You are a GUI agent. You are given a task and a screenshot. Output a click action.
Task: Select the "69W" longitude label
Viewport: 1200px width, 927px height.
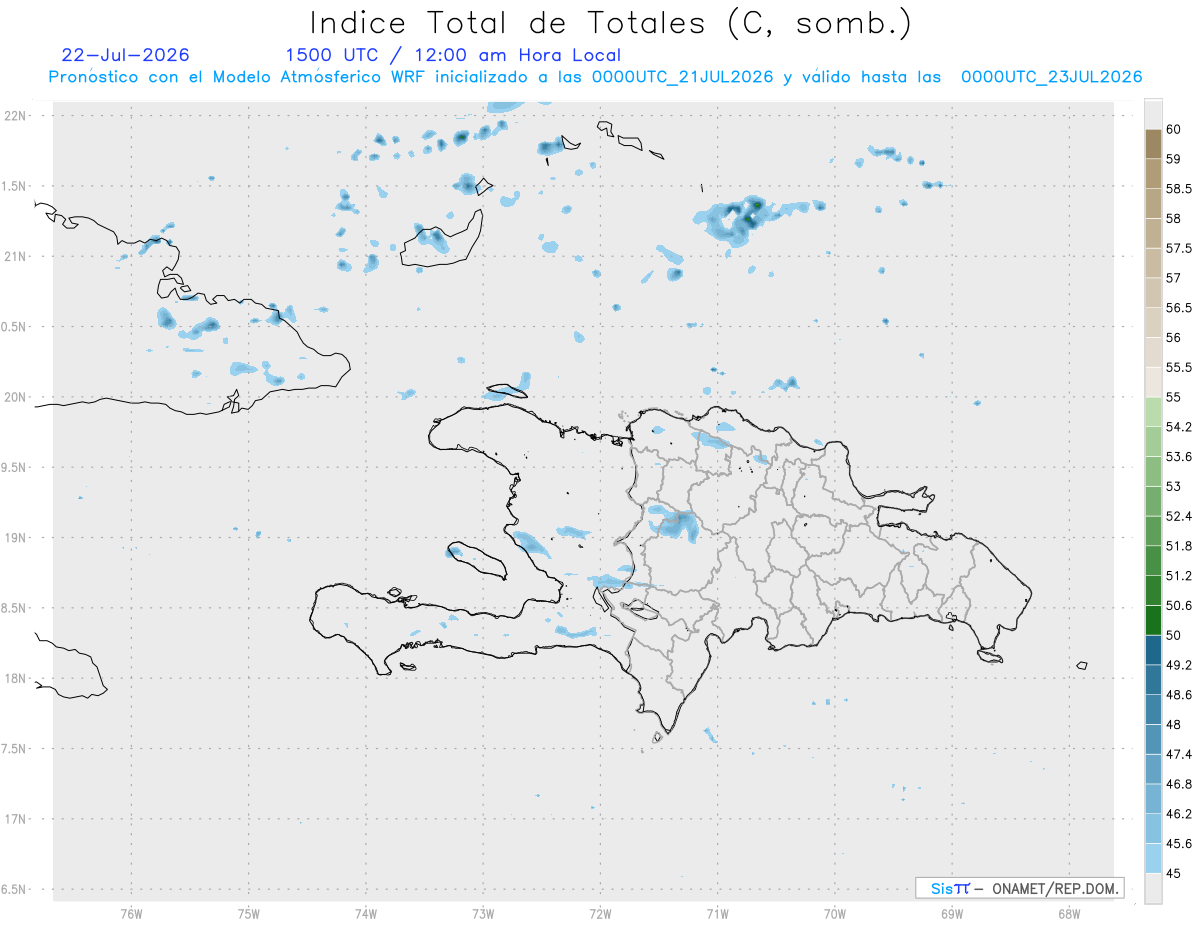952,914
